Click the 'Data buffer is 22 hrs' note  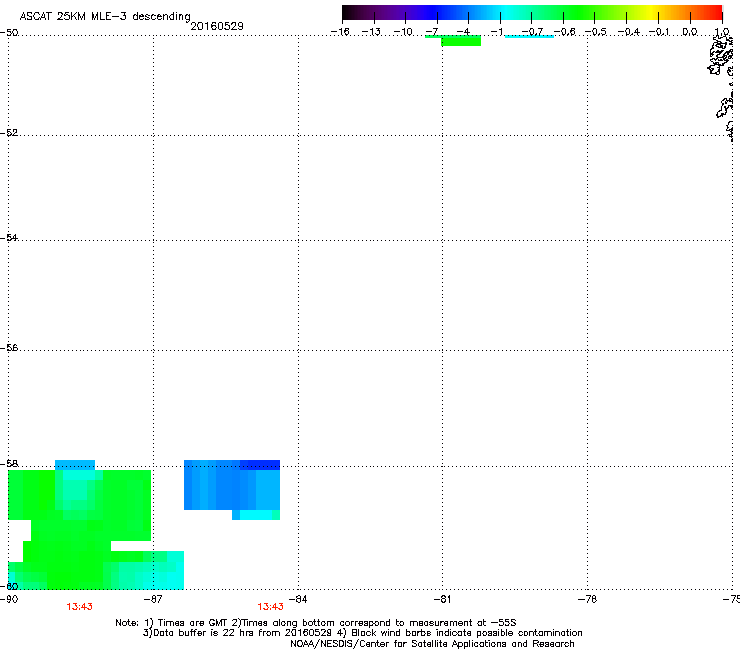click(x=362, y=633)
